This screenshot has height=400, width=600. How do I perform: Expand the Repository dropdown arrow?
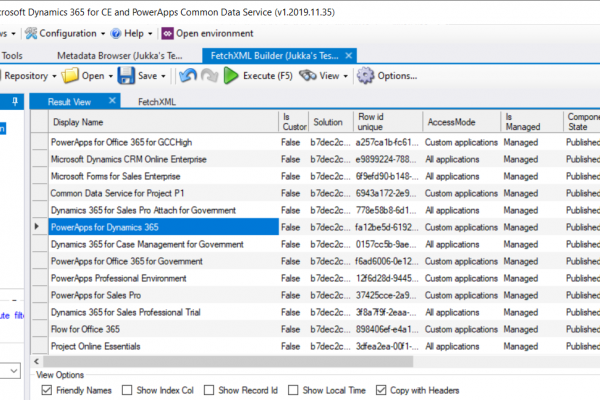click(54, 76)
